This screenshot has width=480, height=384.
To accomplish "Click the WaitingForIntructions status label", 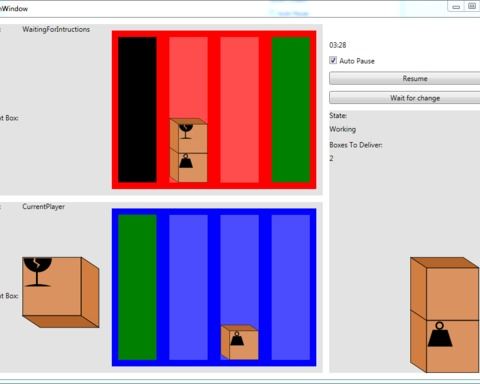I will tap(56, 29).
